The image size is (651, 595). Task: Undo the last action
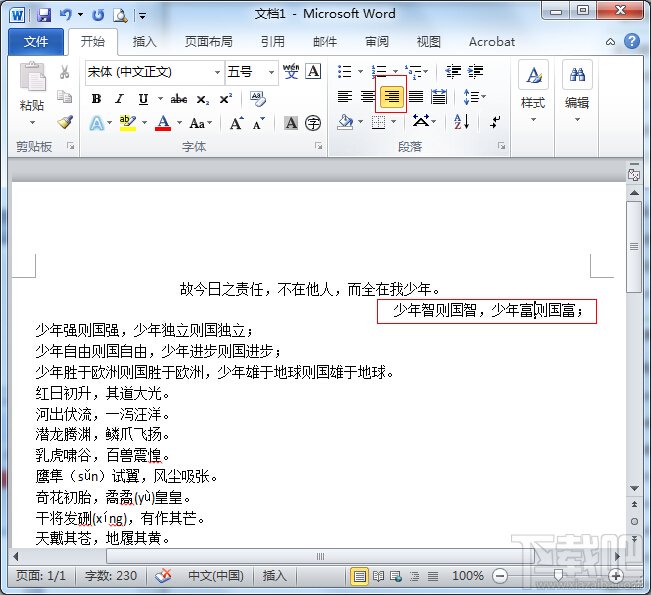click(x=66, y=15)
